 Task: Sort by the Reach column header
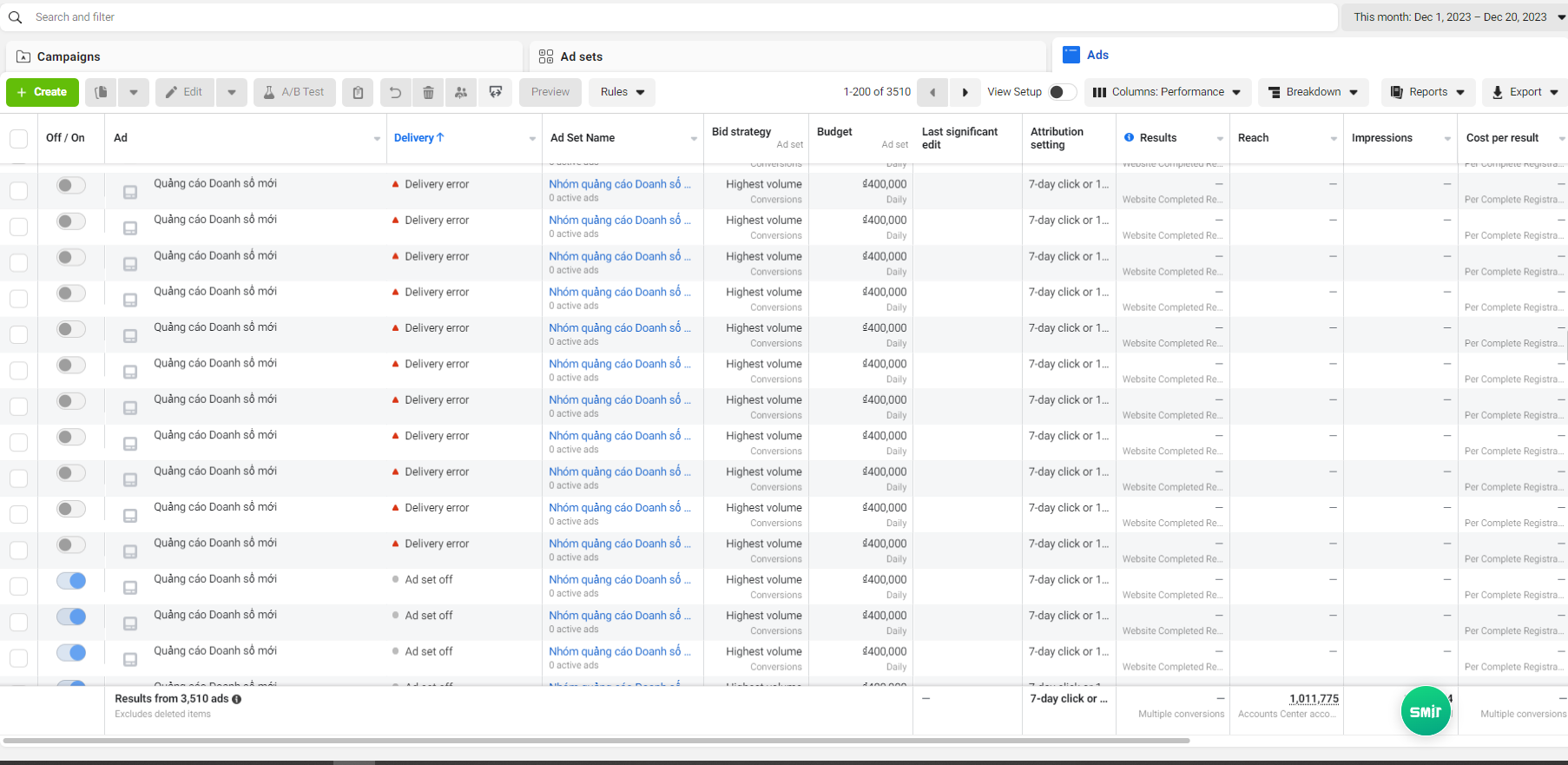pyautogui.click(x=1253, y=138)
